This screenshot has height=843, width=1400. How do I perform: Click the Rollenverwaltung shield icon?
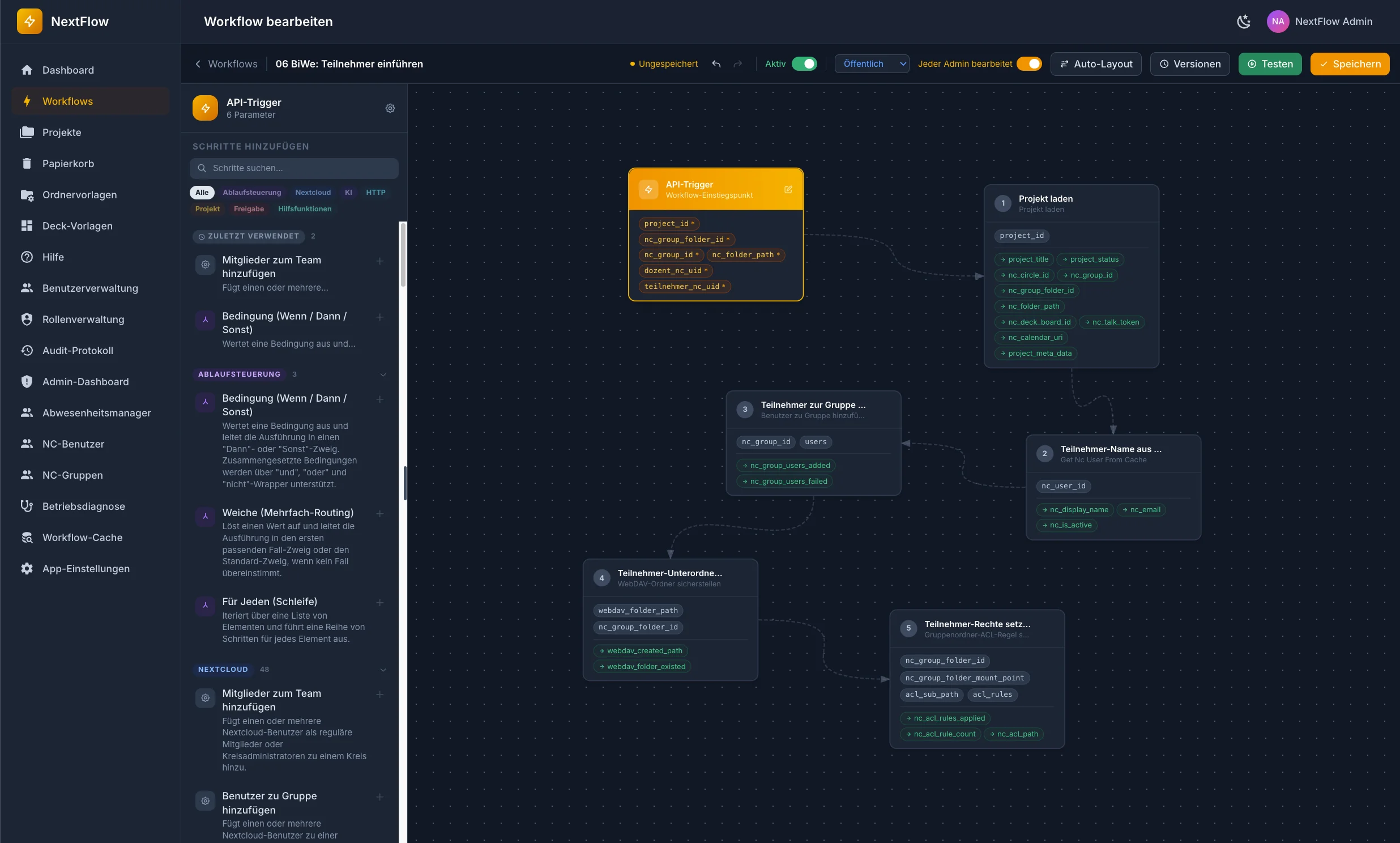[x=27, y=320]
